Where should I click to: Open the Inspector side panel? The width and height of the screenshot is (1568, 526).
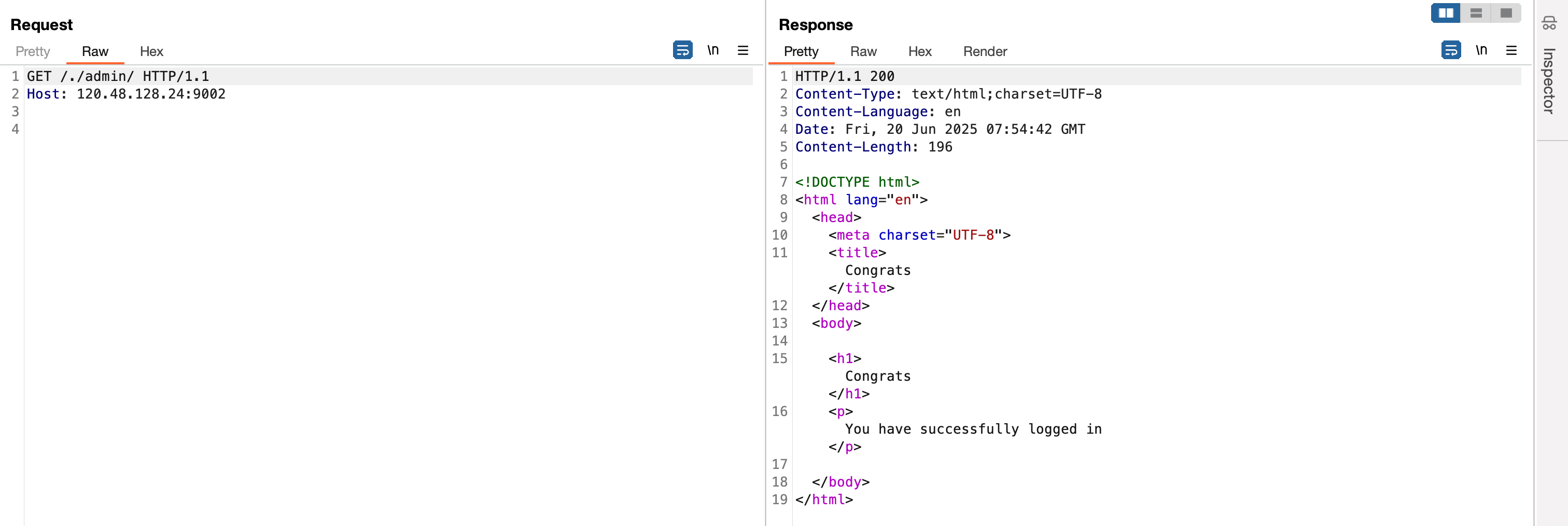[1548, 81]
